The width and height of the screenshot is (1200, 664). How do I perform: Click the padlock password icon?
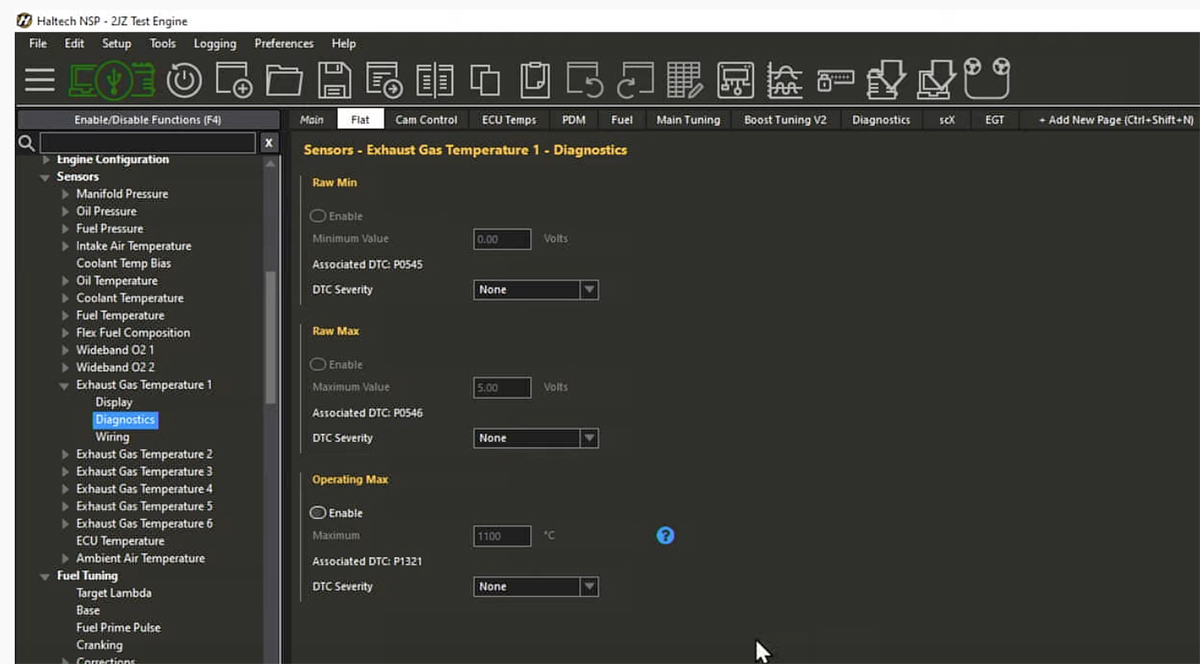[x=835, y=80]
